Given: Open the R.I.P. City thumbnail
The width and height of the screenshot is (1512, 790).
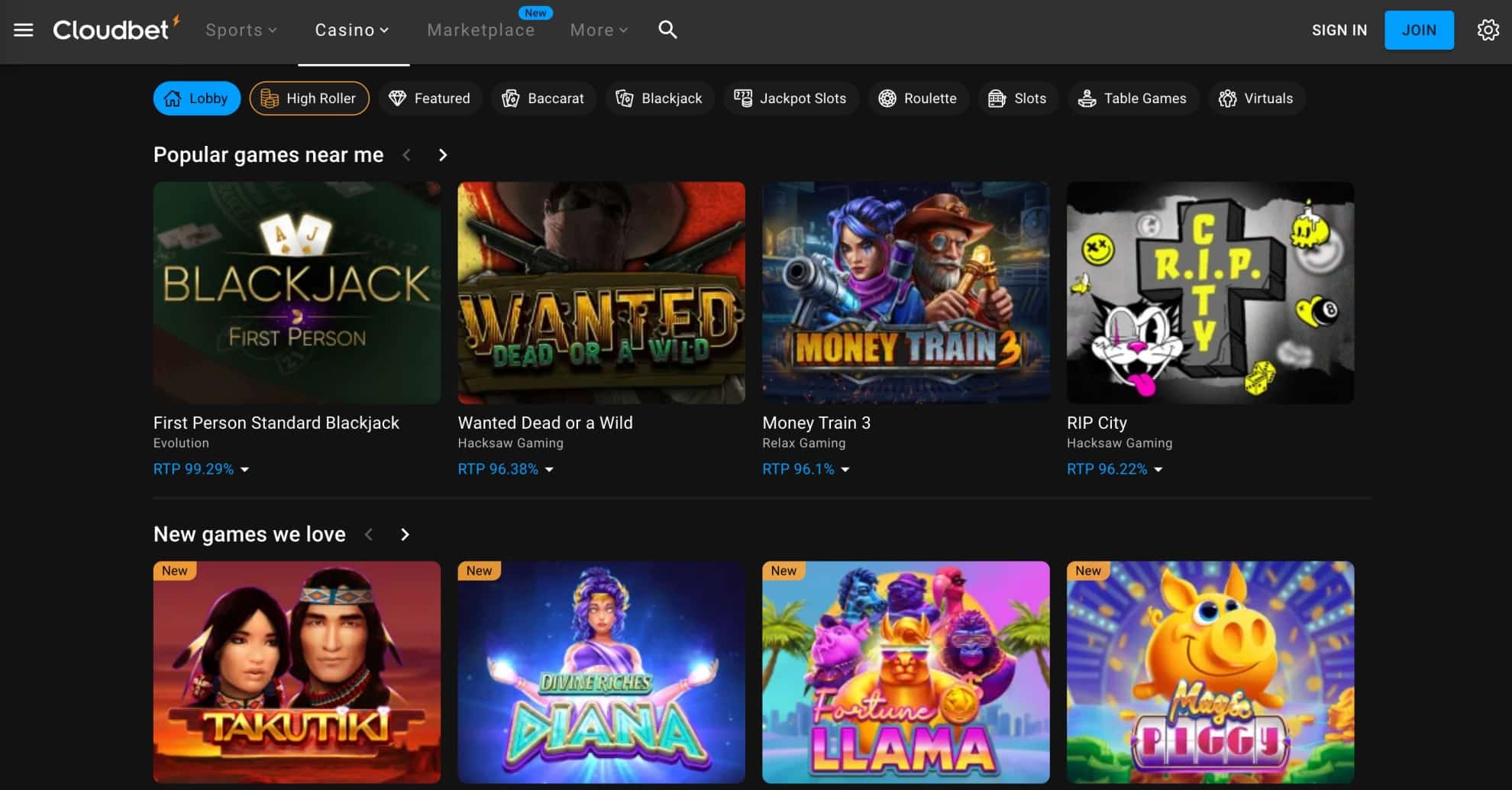Looking at the screenshot, I should [1210, 293].
